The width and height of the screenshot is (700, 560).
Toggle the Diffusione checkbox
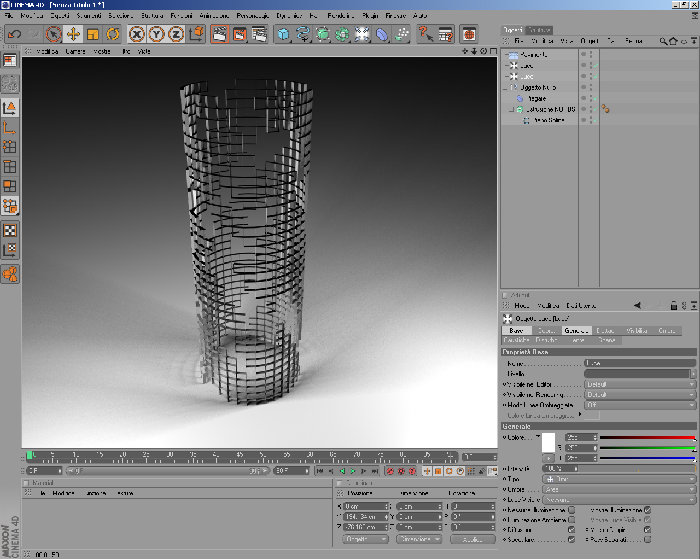(571, 530)
